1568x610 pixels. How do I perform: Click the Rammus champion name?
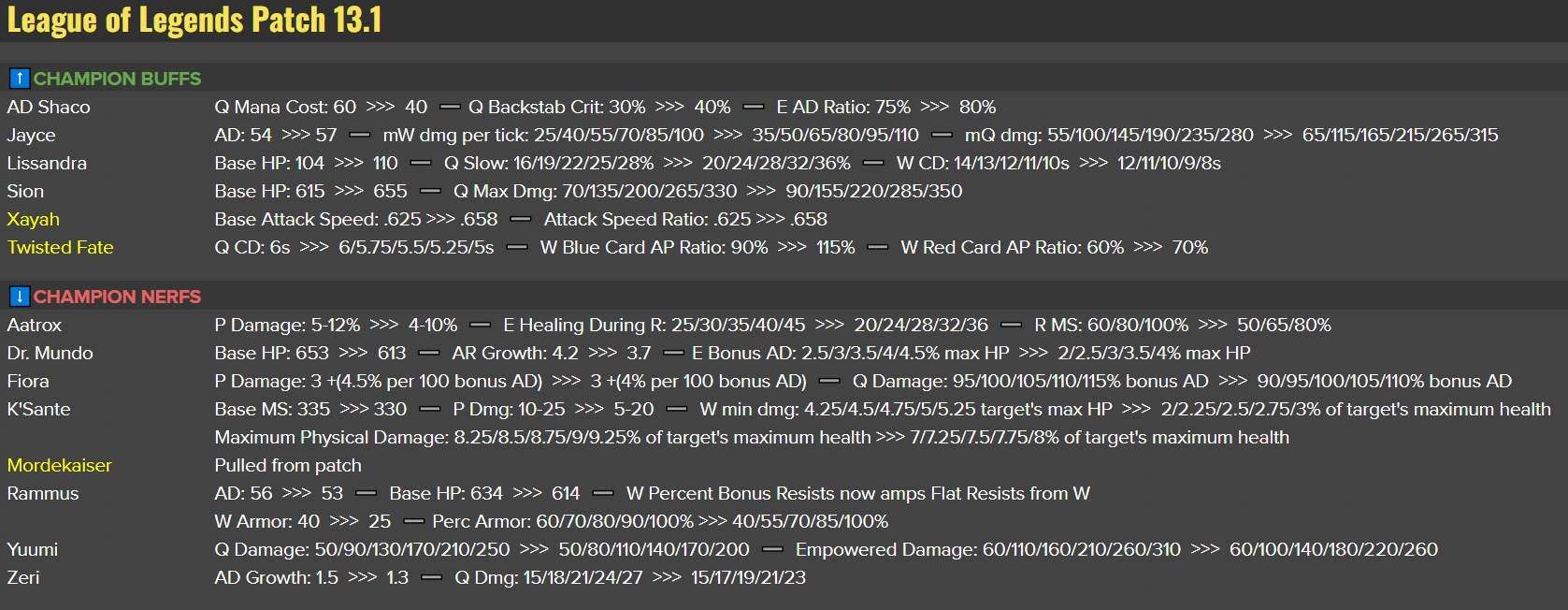click(x=43, y=493)
